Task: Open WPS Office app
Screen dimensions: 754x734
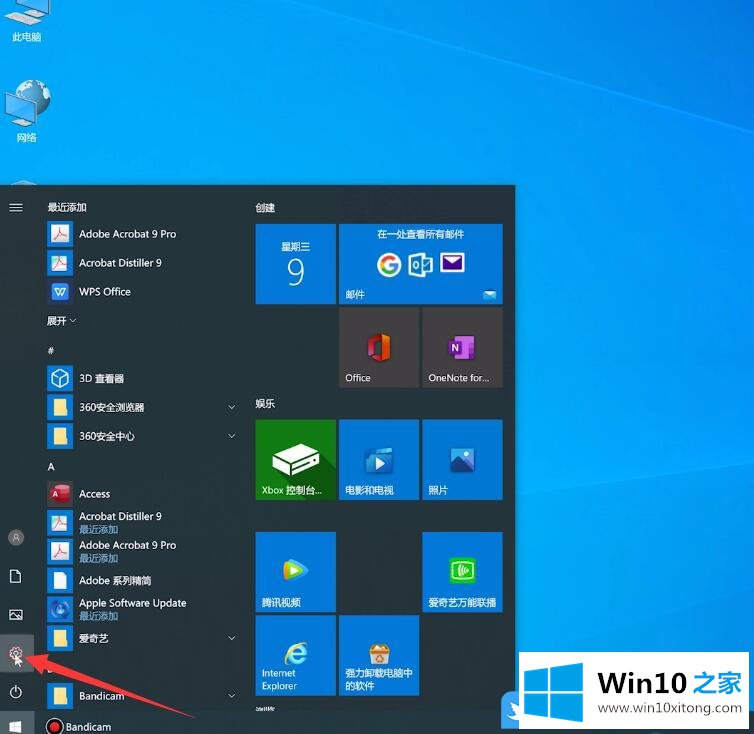Action: [x=141, y=291]
